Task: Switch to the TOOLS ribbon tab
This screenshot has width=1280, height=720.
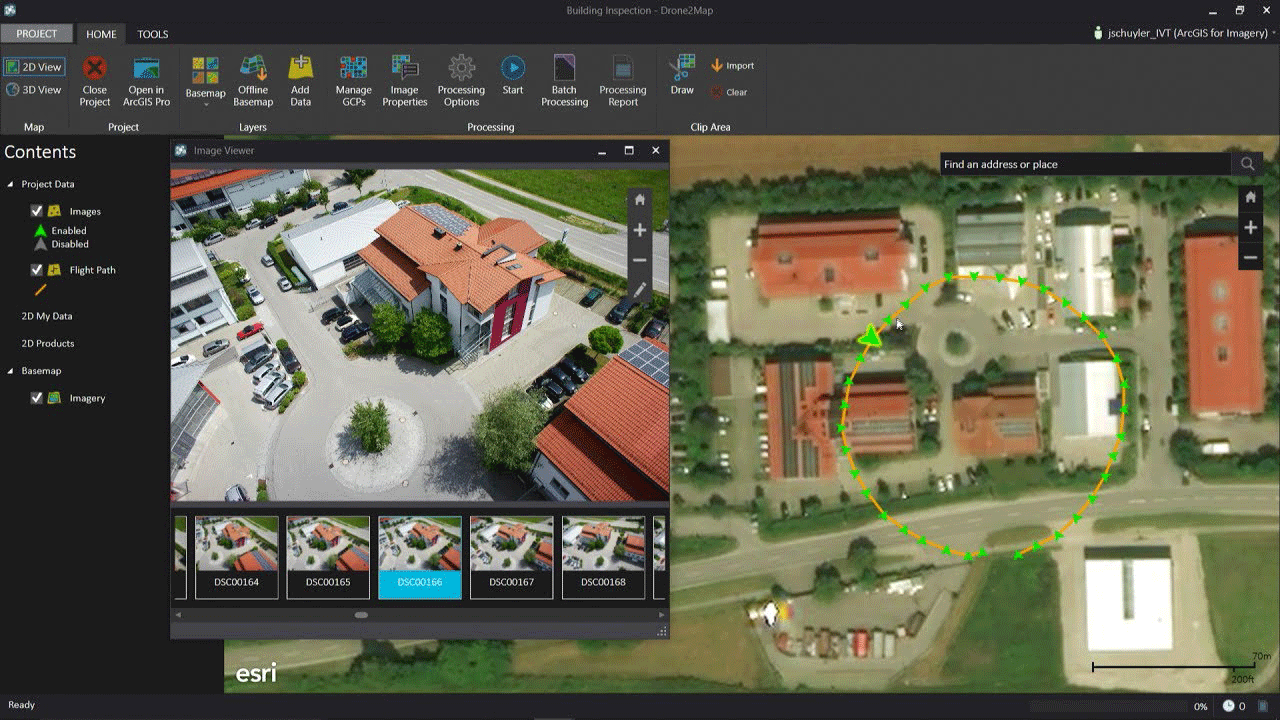Action: [152, 33]
